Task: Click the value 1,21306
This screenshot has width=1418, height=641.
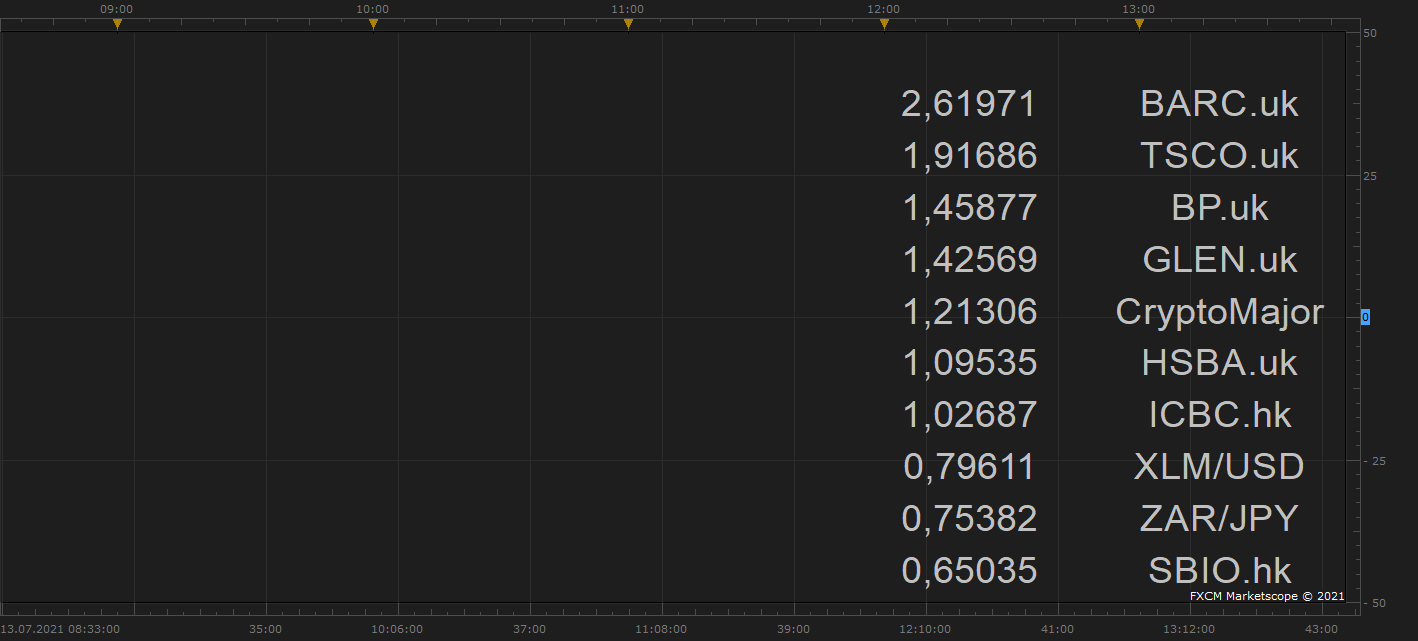Action: coord(969,312)
